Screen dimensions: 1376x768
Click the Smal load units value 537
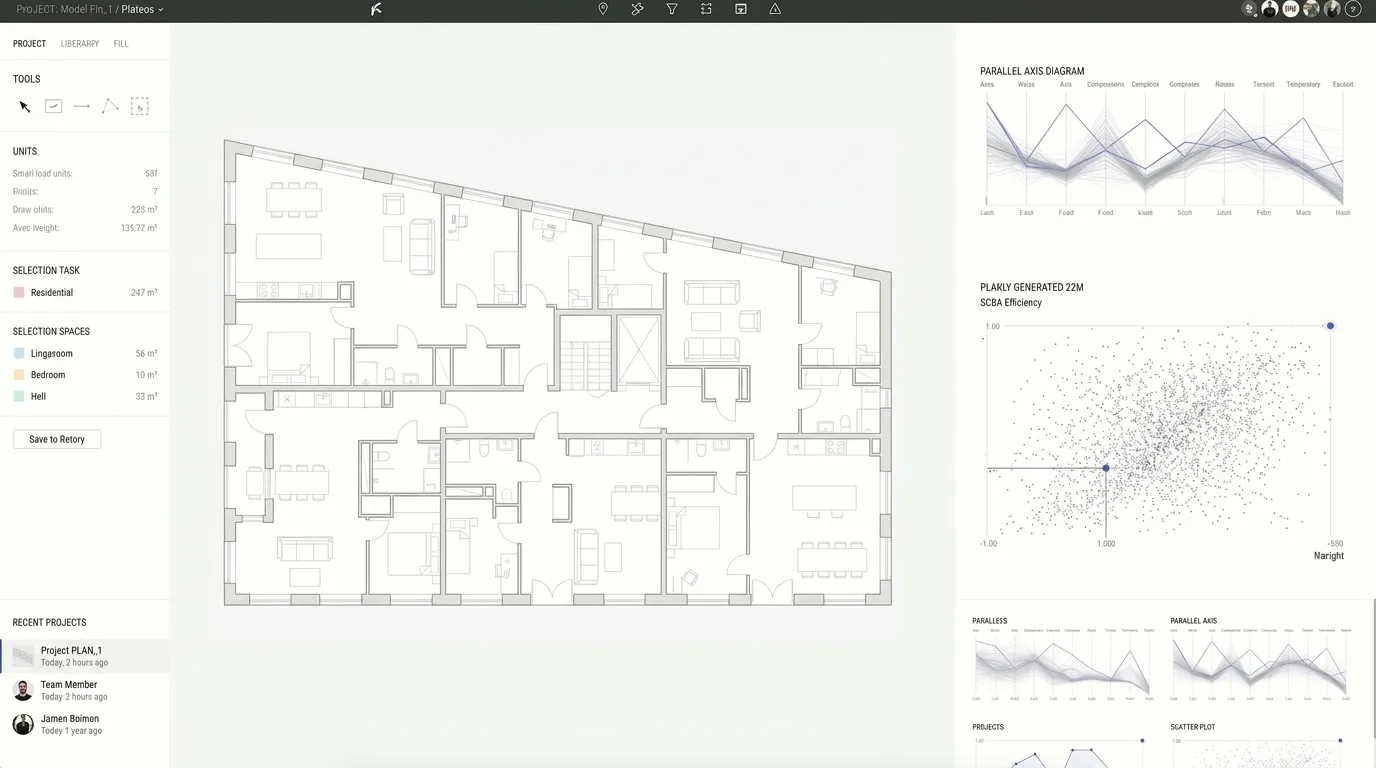tap(151, 174)
